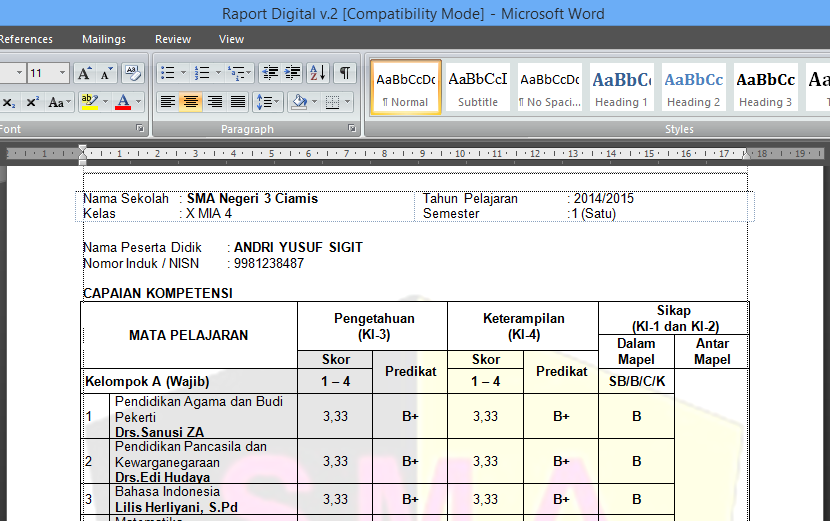
Task: Click the CAPAIAN KOMPETENSI heading
Action: [x=158, y=293]
